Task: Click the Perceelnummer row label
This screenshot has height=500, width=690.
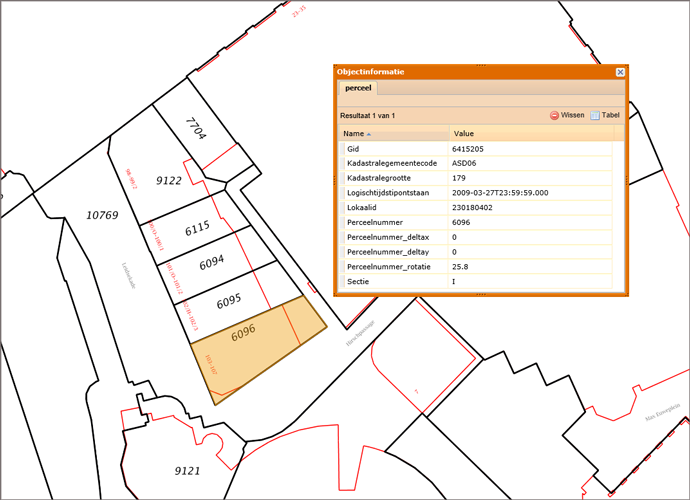Action: (375, 222)
